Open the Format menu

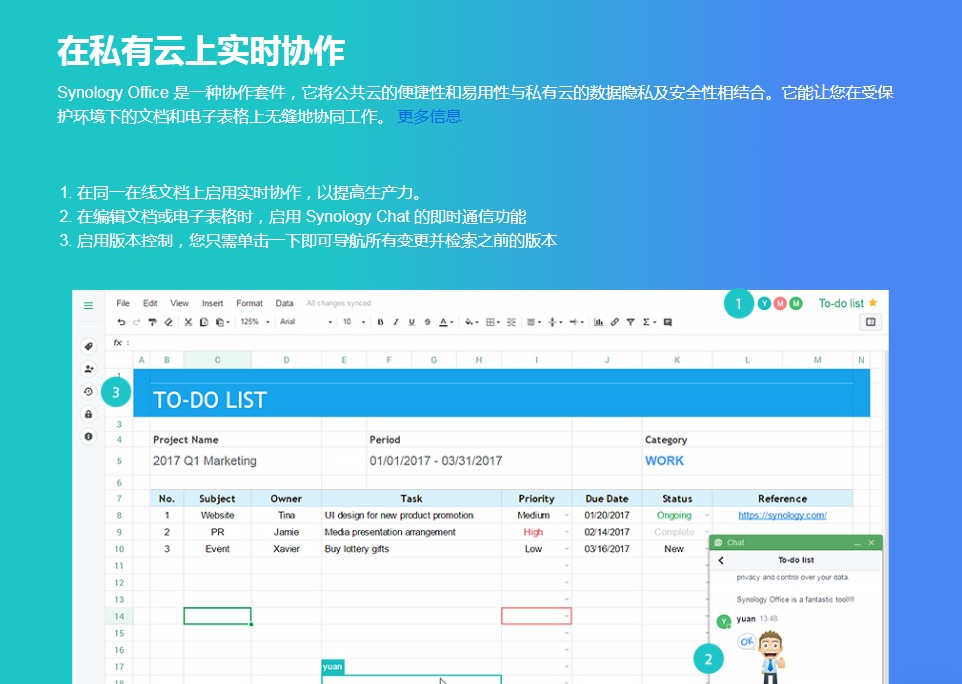point(249,303)
